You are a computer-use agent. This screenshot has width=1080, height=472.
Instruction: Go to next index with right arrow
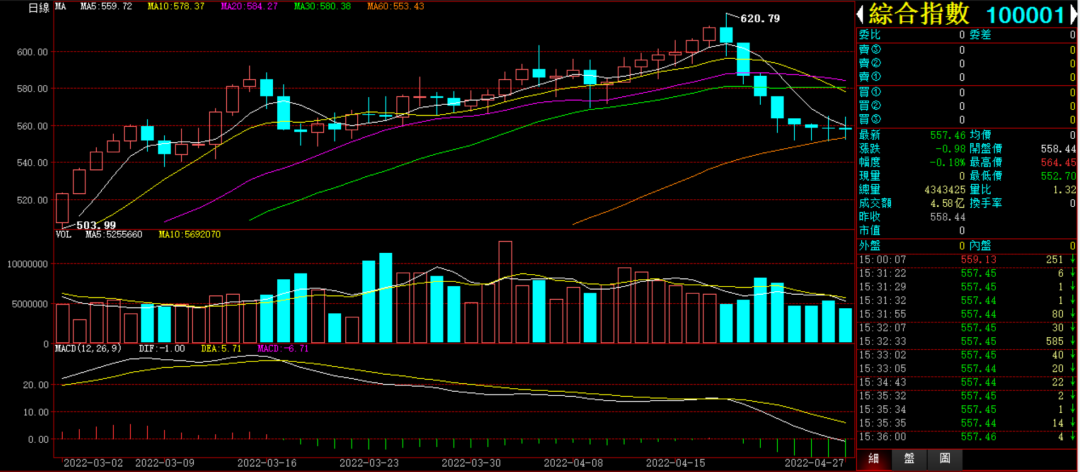(1075, 14)
